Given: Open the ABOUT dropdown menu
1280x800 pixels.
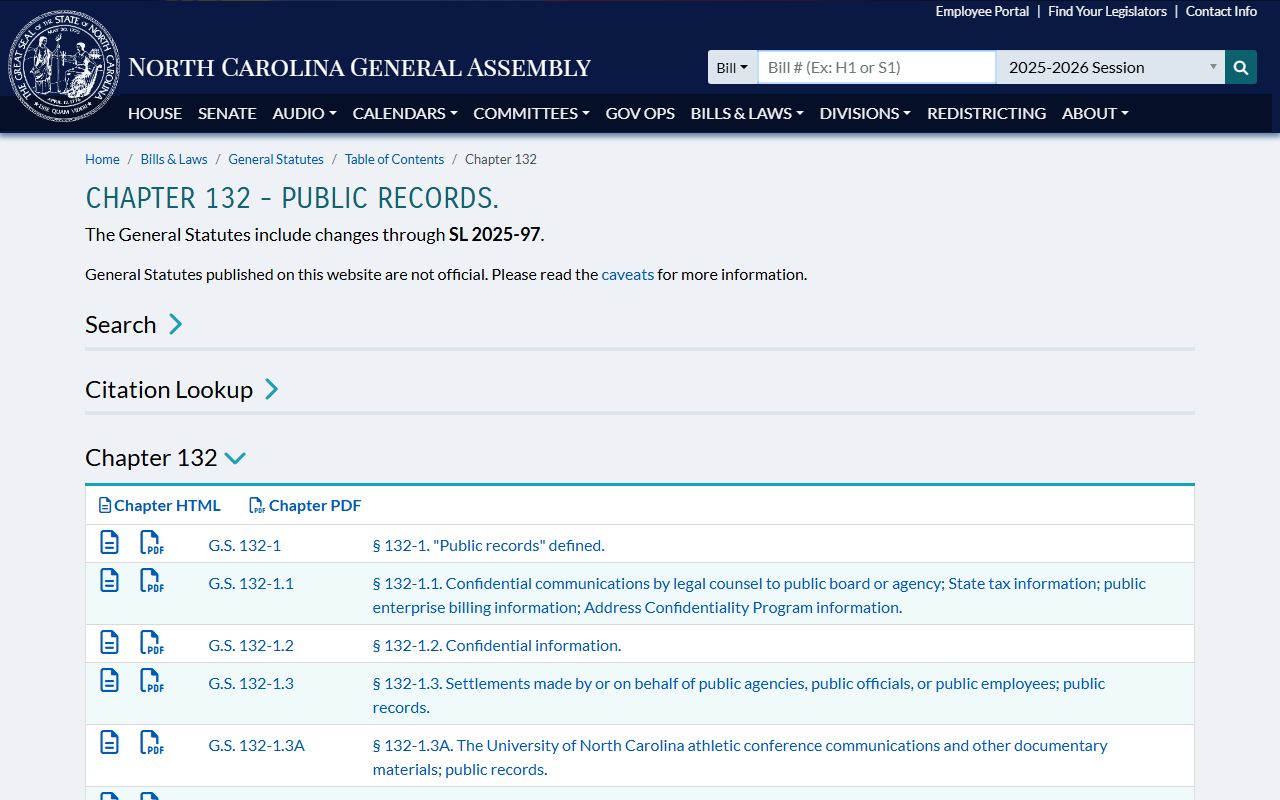Looking at the screenshot, I should [1095, 113].
